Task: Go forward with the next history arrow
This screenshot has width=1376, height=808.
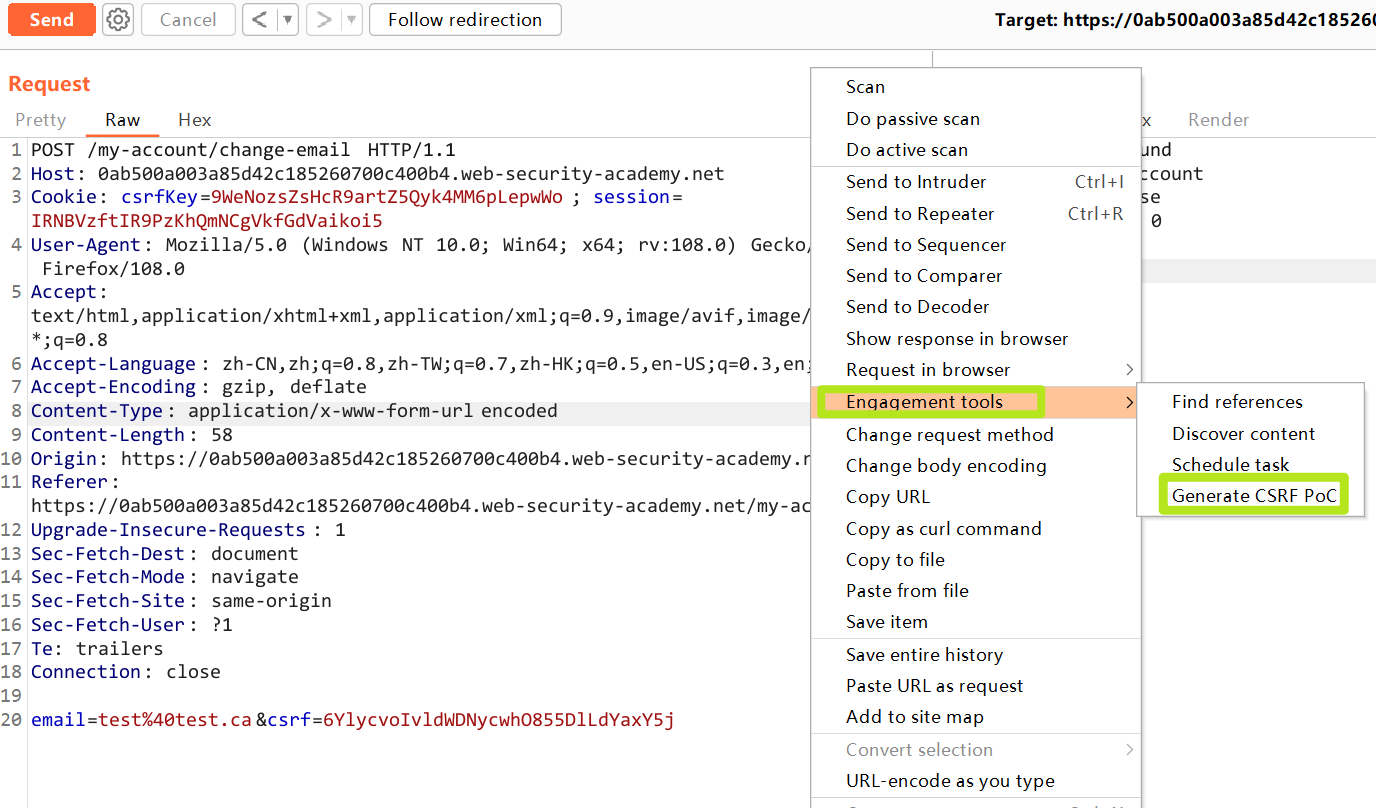Action: 324,19
